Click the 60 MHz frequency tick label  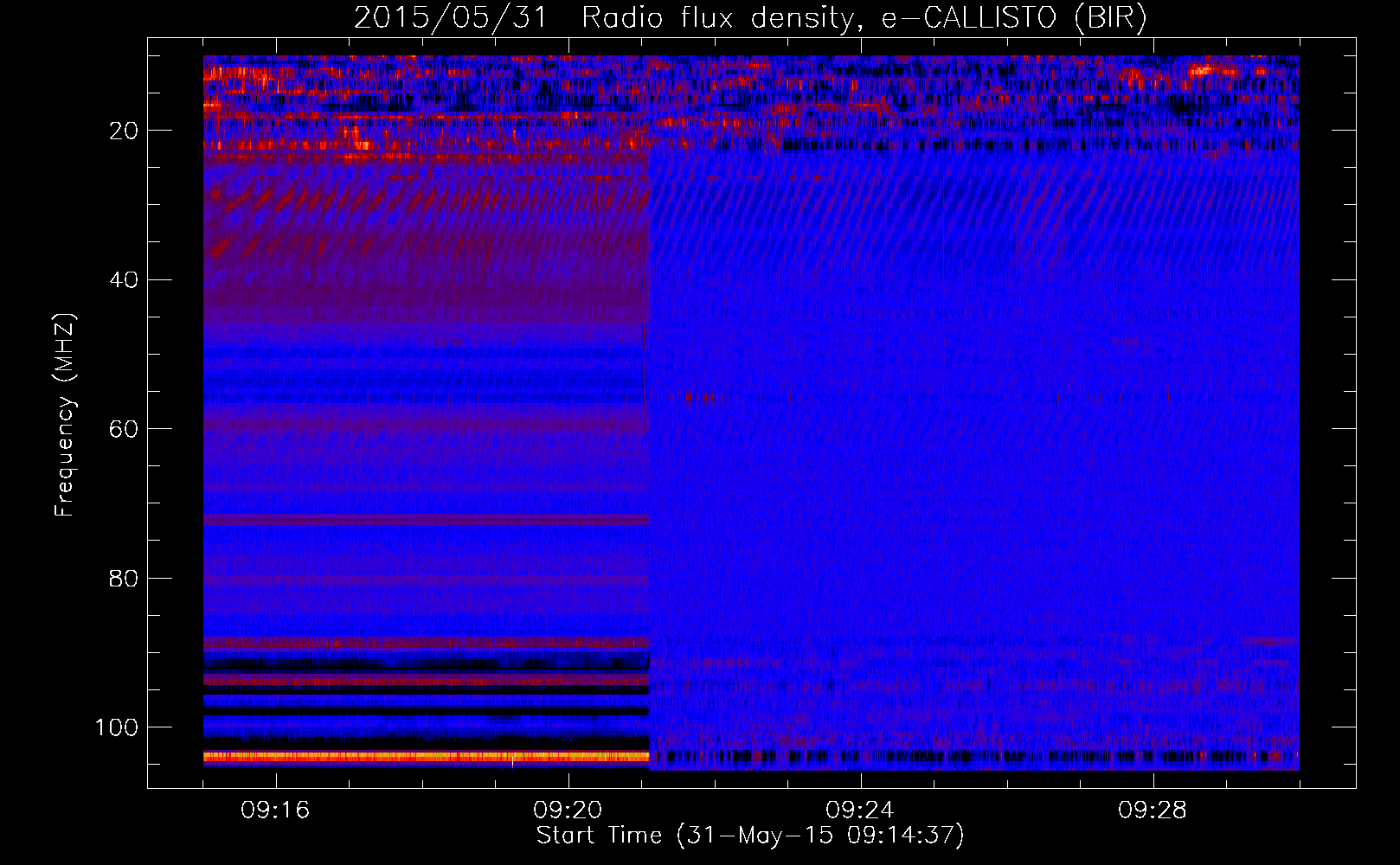click(x=124, y=429)
